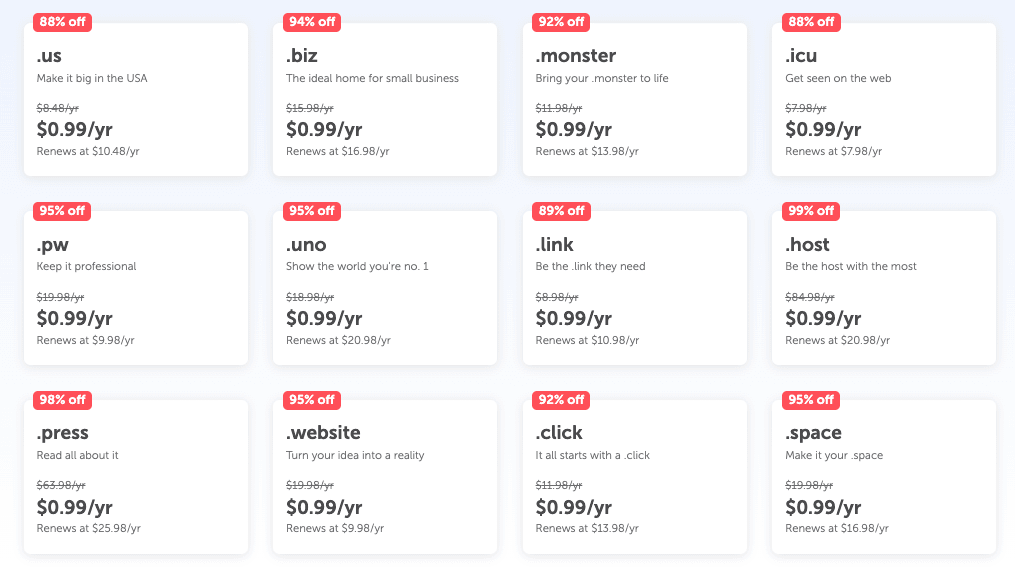The height and width of the screenshot is (567, 1015).
Task: Click the struck-through $84.98/yr price
Action: [x=810, y=297]
